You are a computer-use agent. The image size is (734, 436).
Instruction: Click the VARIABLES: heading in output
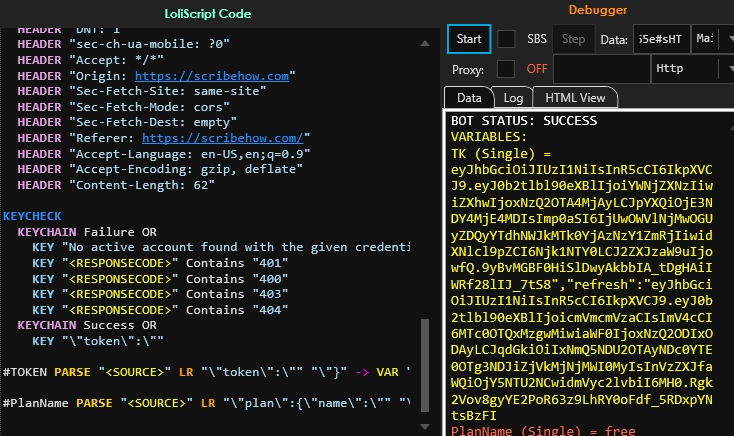pos(489,137)
